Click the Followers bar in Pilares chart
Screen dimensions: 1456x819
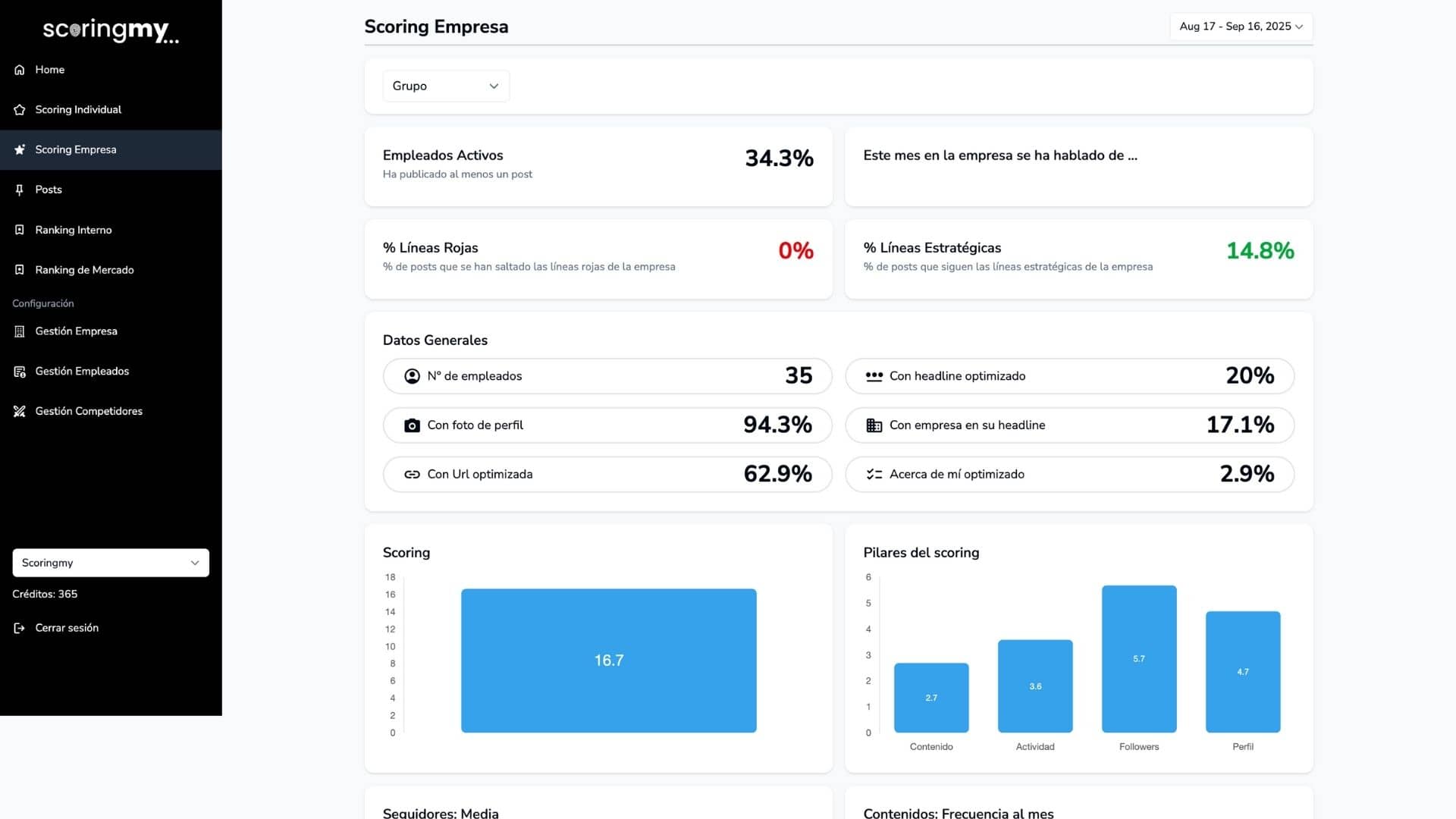[1139, 658]
